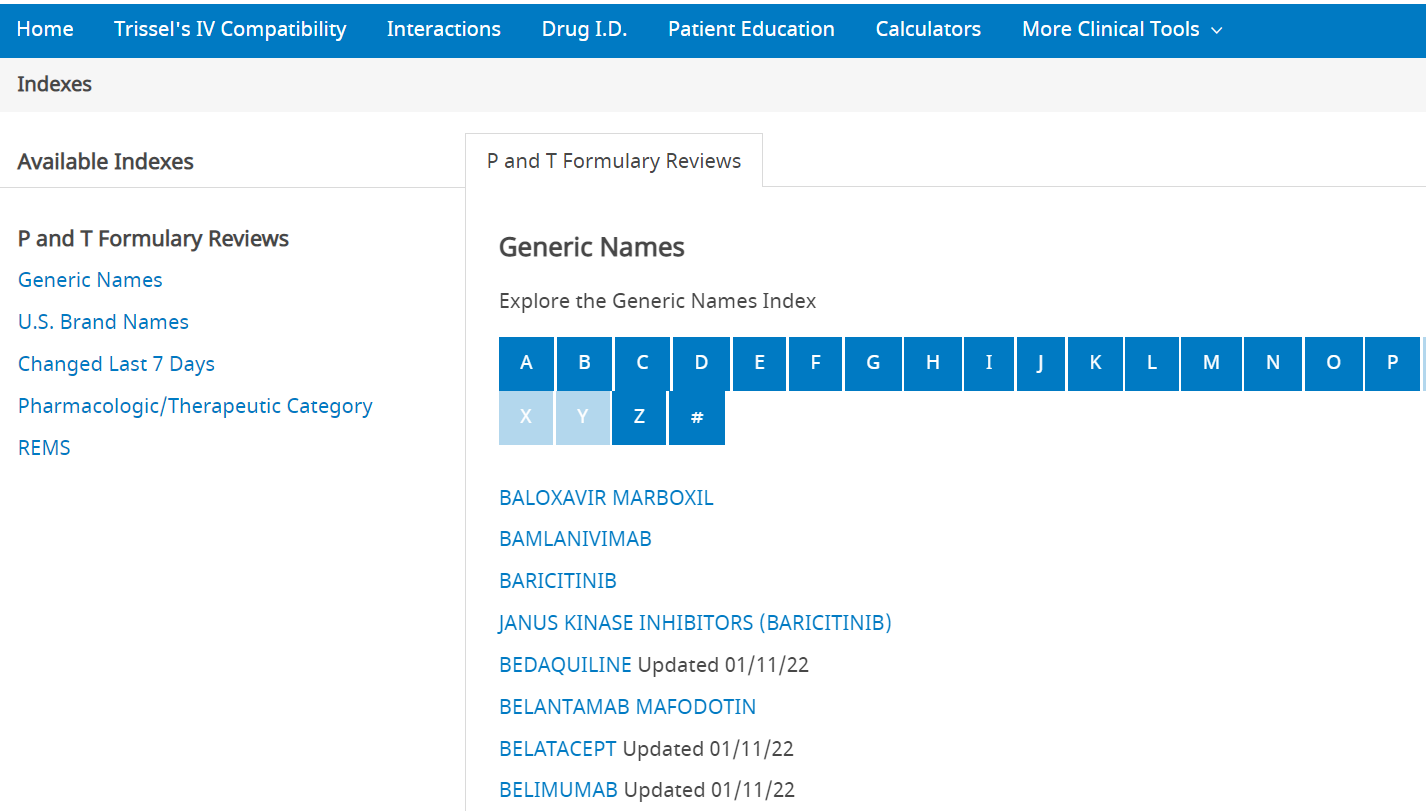Open the BELANTAMAB MAFODOTIN review

coord(627,707)
